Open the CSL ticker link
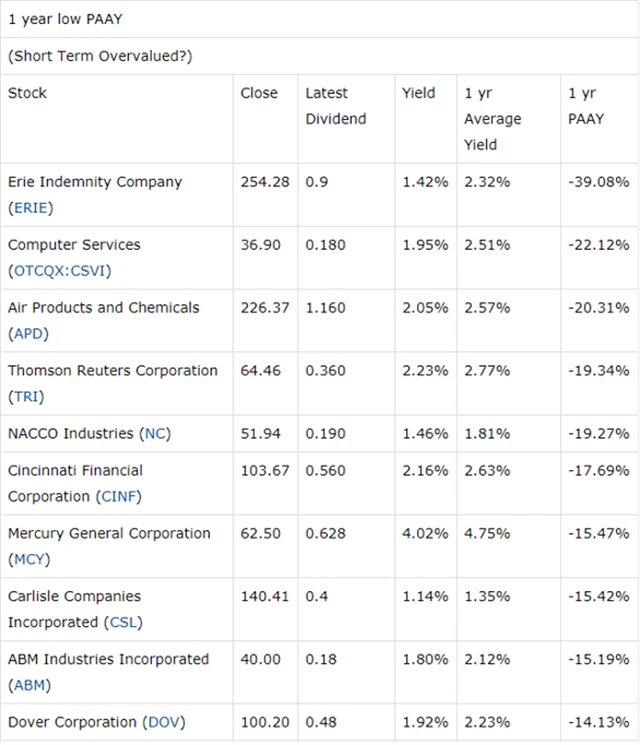Screen dimensions: 640x745 [124, 623]
